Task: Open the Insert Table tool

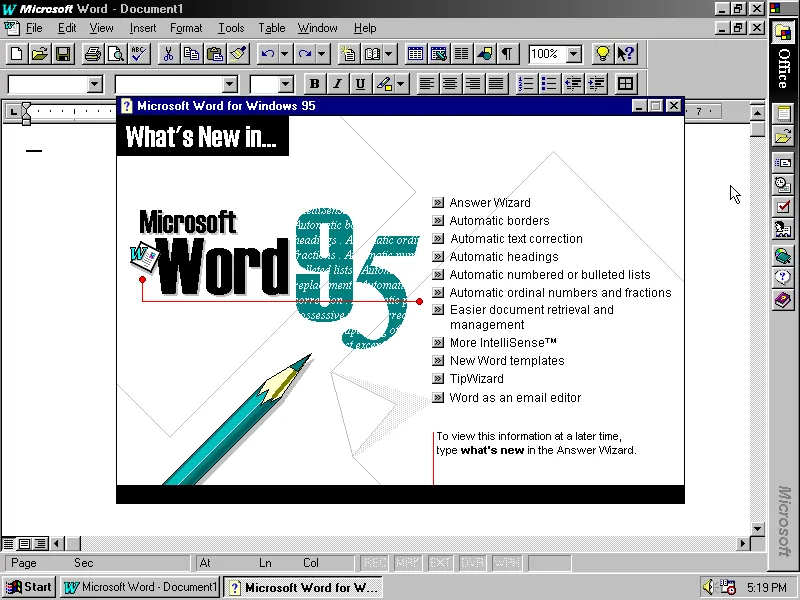Action: (x=416, y=53)
